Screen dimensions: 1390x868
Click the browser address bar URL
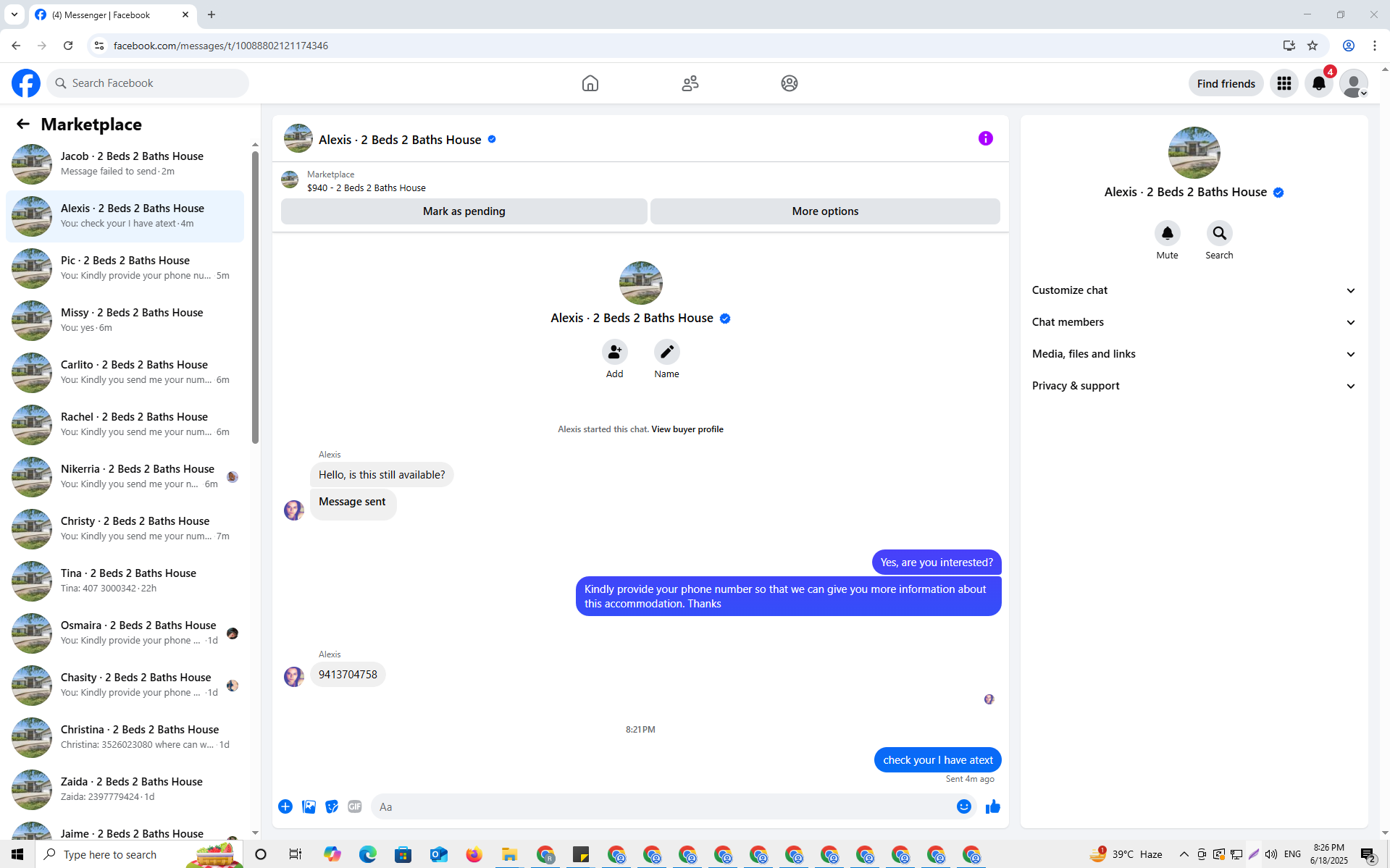220,46
